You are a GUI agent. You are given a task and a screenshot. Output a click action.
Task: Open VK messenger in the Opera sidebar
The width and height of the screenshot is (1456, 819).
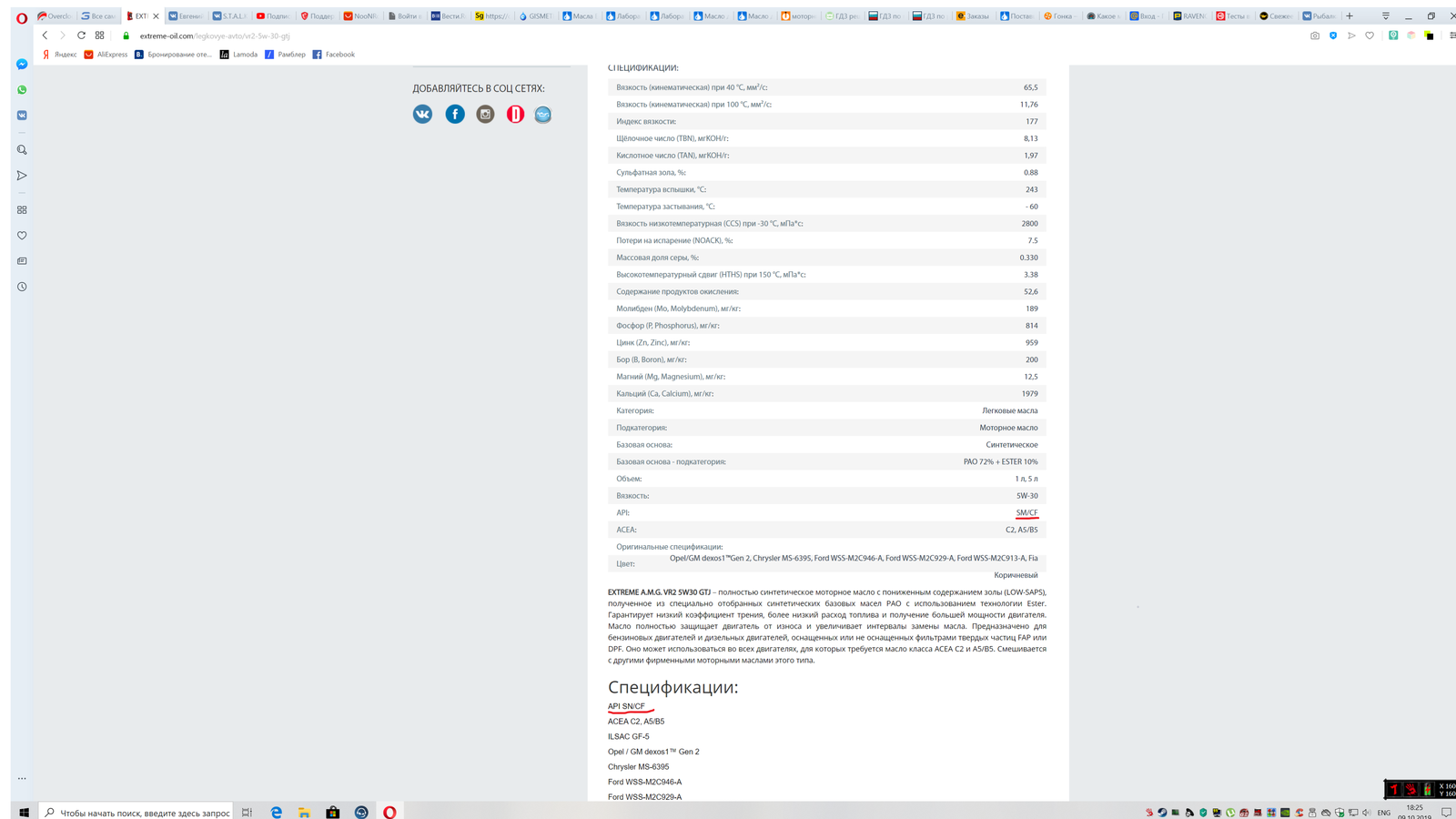[x=22, y=116]
